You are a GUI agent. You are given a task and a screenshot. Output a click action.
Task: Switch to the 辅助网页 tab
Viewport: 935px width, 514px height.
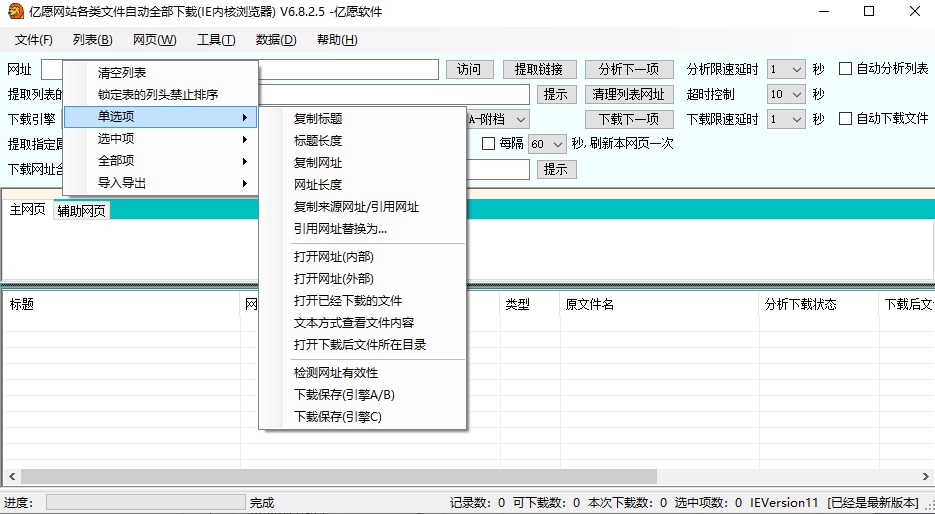(x=82, y=211)
